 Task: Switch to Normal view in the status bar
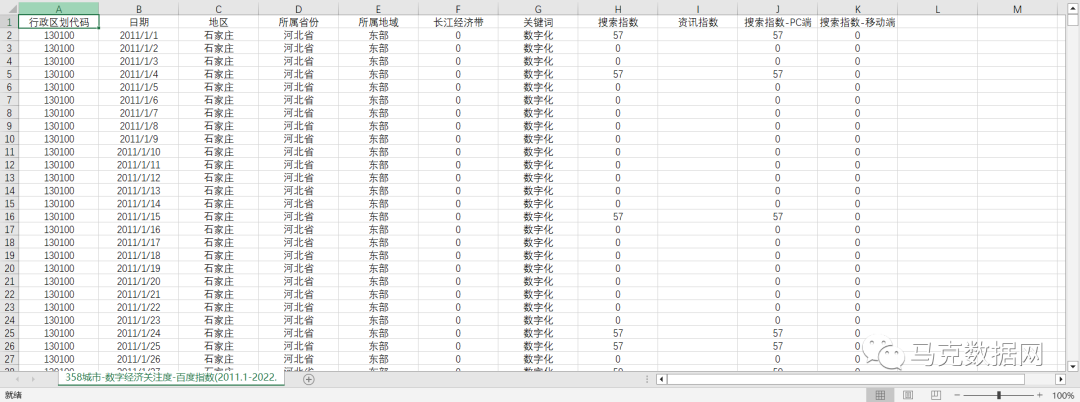pyautogui.click(x=880, y=395)
